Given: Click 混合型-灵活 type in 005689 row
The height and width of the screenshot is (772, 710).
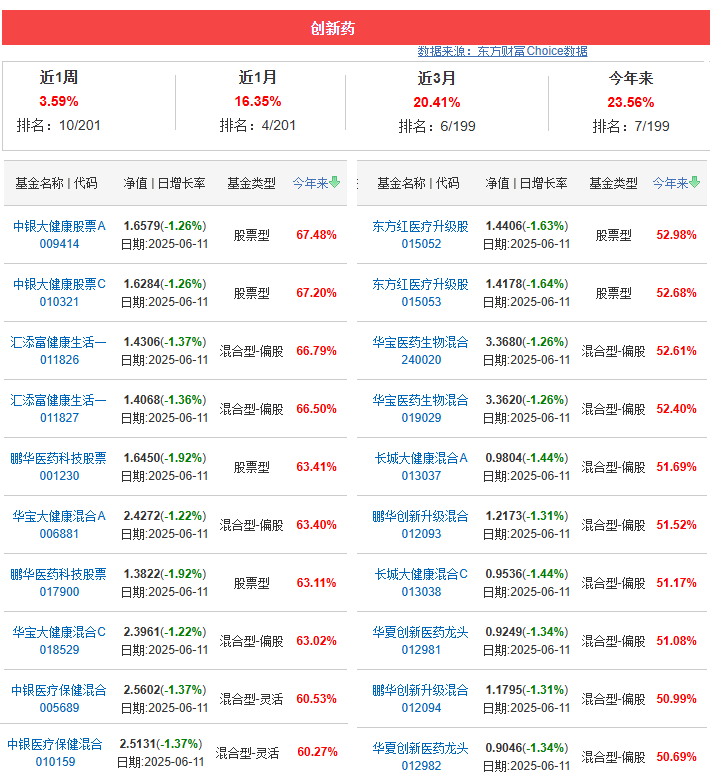Looking at the screenshot, I should 251,699.
